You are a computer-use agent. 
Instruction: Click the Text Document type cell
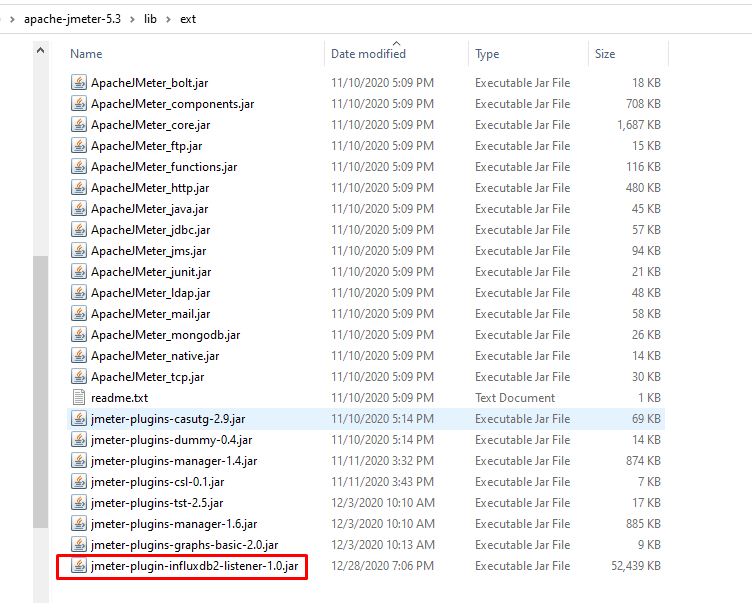(515, 398)
